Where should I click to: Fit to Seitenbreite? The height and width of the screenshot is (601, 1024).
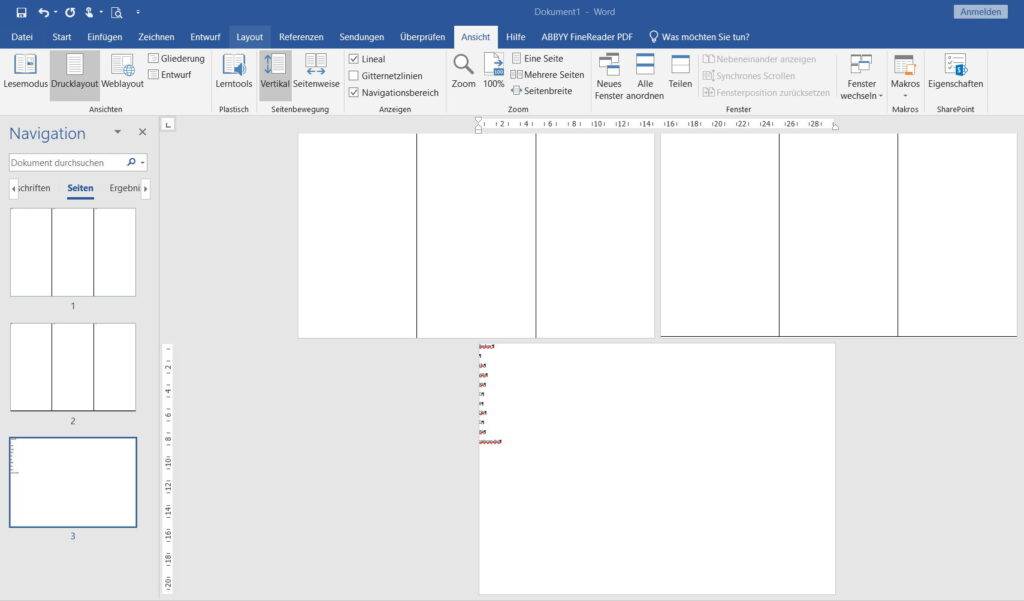point(542,91)
